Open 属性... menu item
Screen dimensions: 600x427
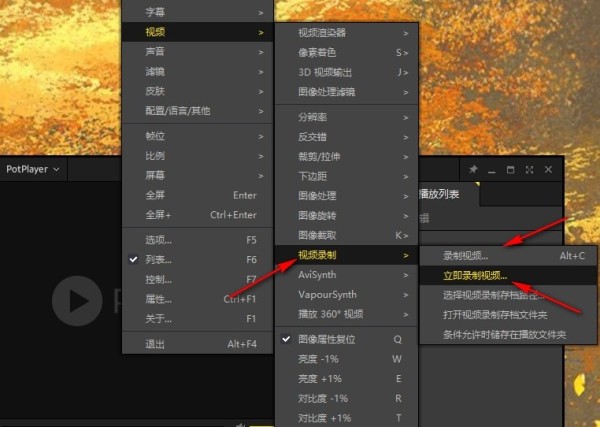197,299
